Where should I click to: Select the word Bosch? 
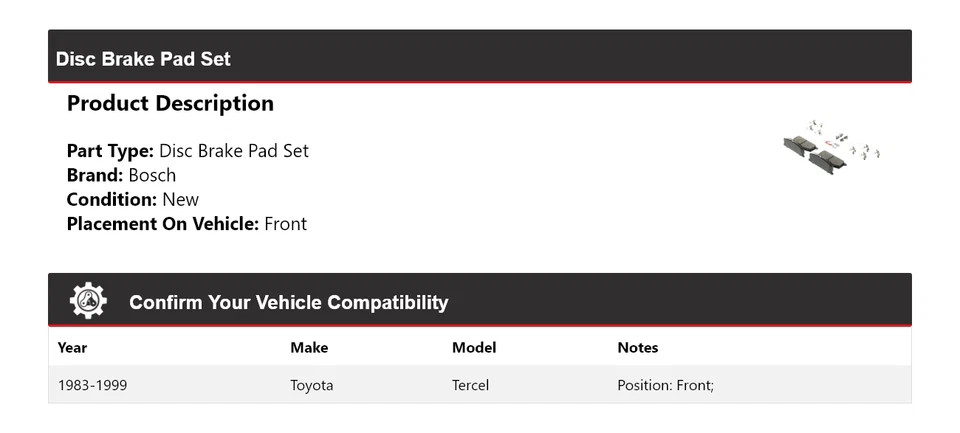(152, 175)
